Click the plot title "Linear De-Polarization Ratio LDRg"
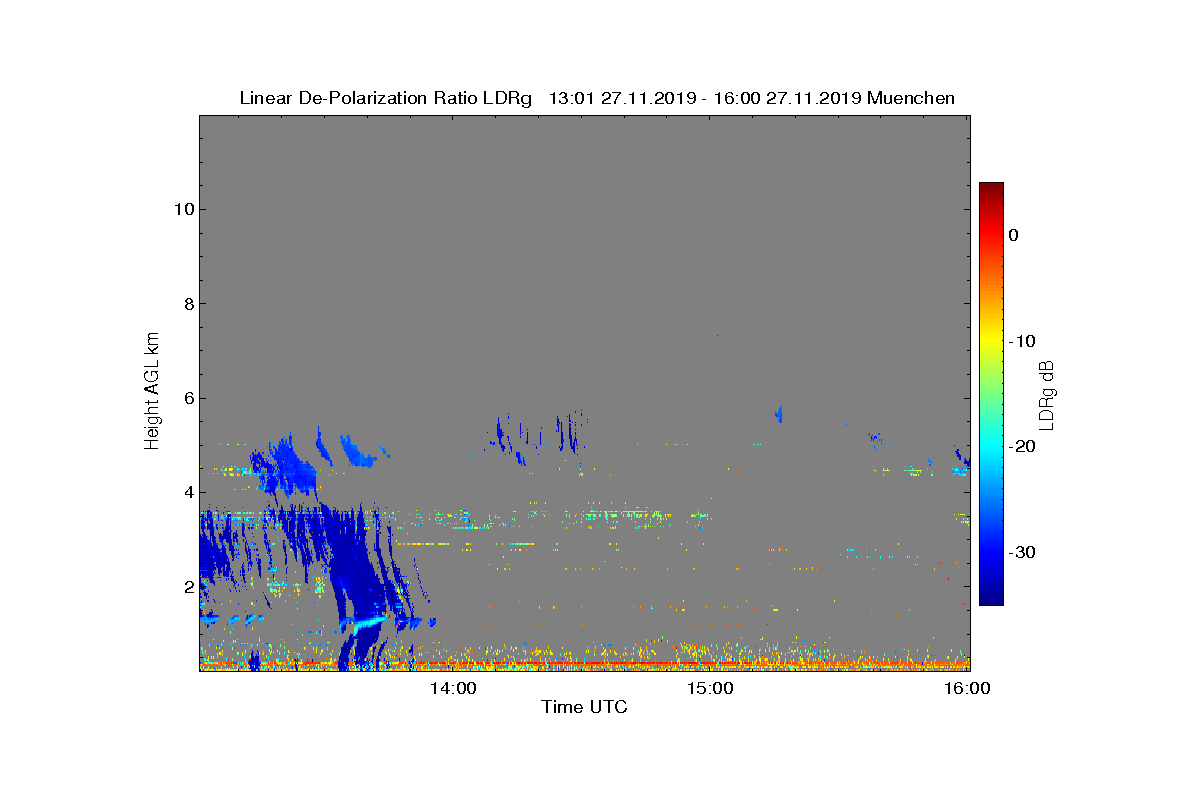Screen dimensions: 1200x800 click(385, 98)
